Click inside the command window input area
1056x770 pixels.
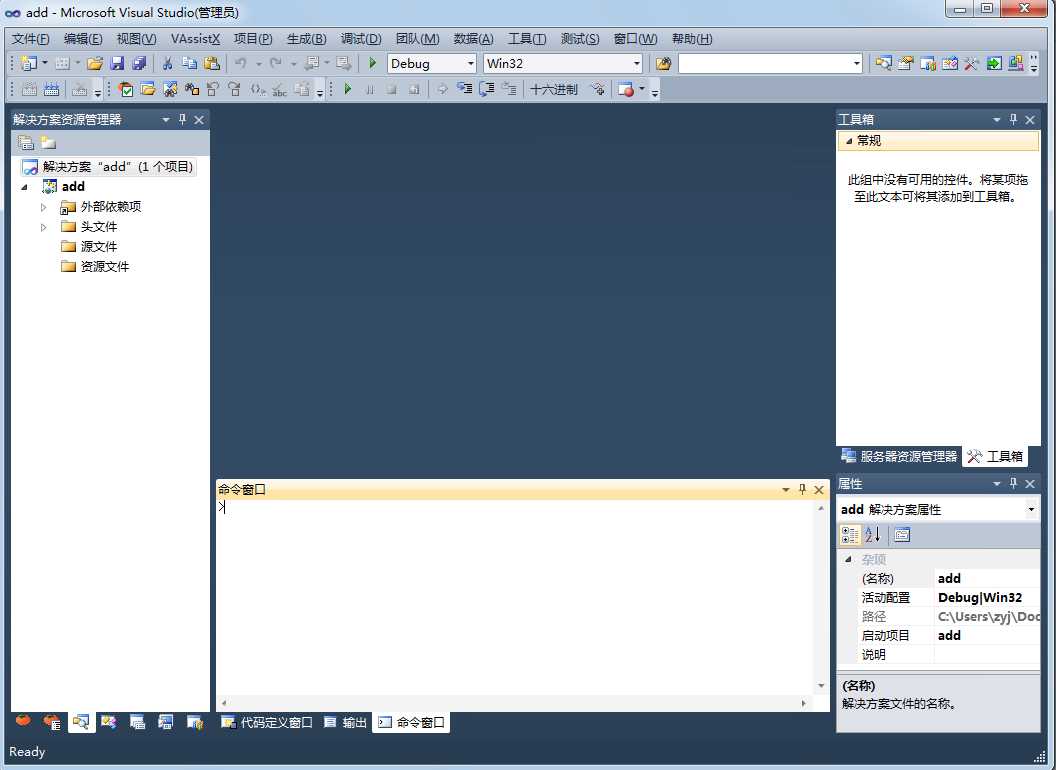pos(516,600)
